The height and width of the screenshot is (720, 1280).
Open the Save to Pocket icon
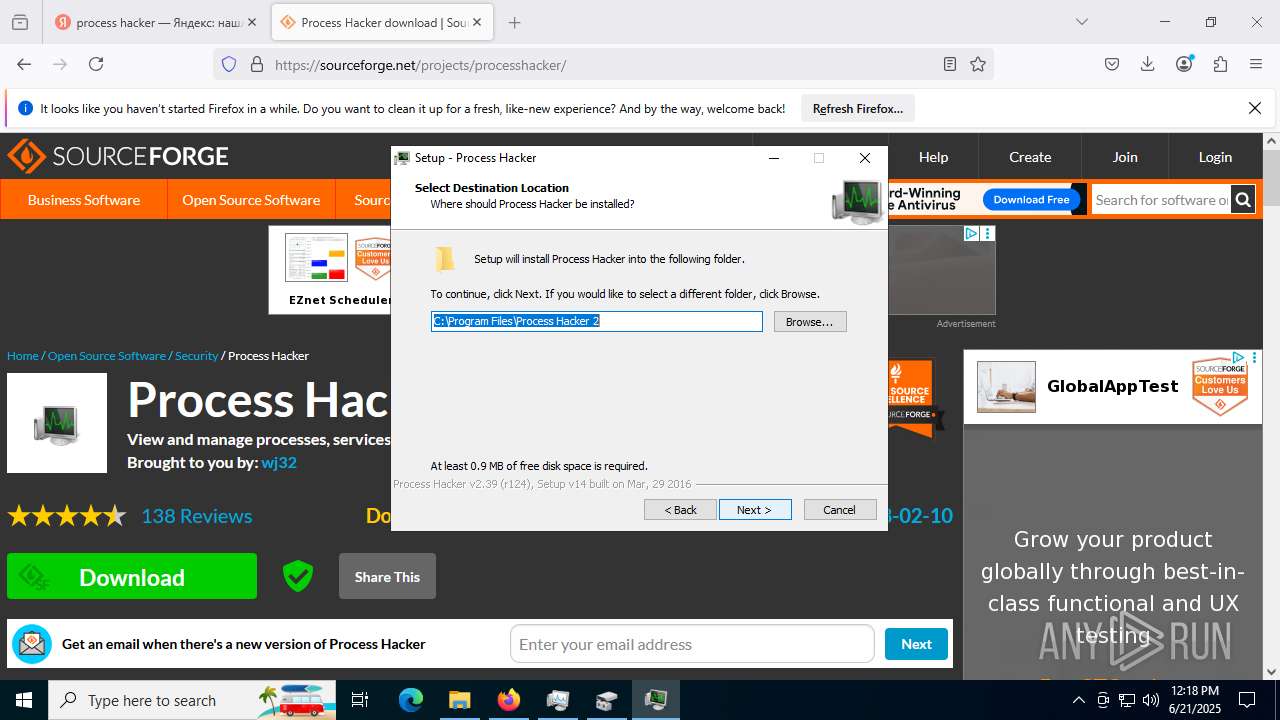[1112, 64]
